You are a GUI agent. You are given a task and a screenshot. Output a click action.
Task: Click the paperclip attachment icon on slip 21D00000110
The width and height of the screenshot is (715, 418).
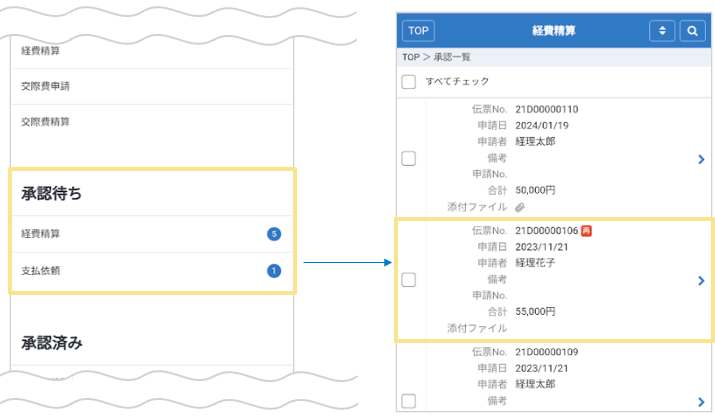(x=520, y=206)
